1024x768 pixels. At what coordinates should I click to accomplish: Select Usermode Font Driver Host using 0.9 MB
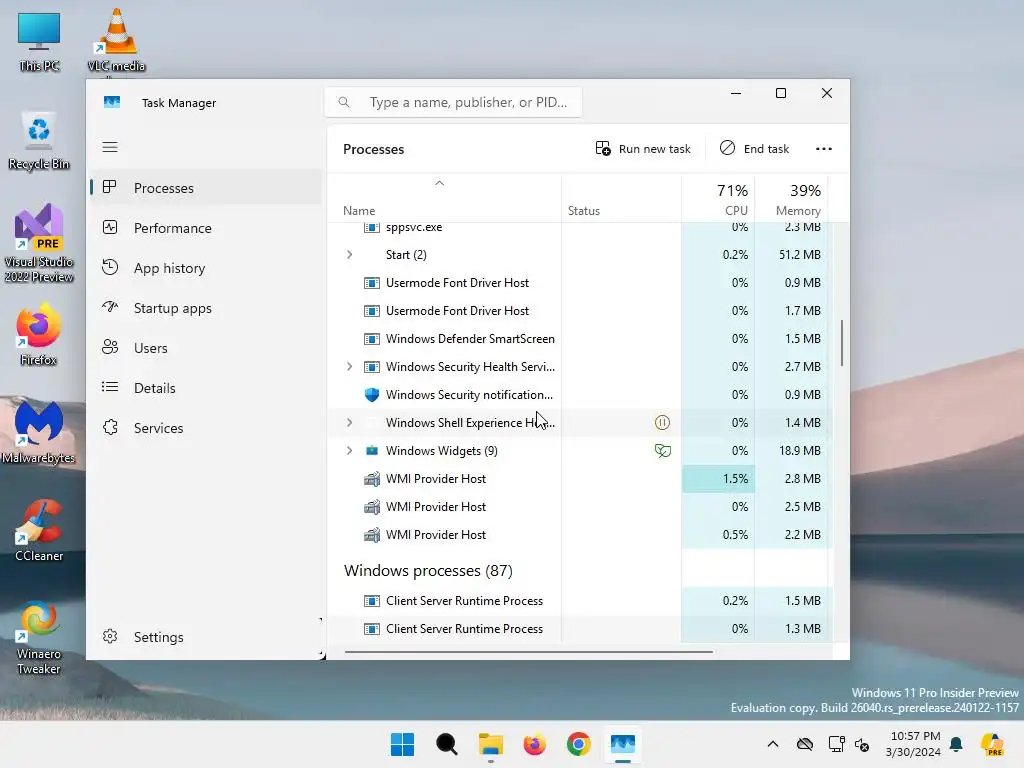coord(579,283)
